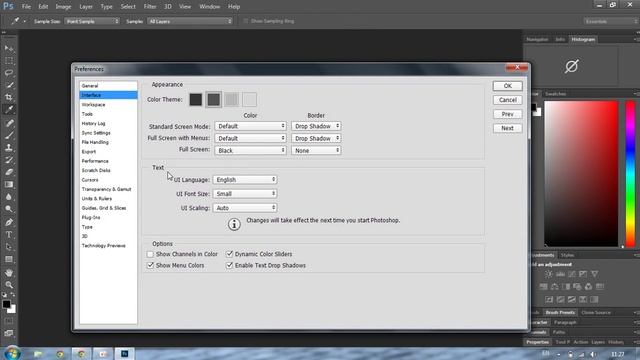
Task: Click the Photoshop taskbar icon
Action: pyautogui.click(x=124, y=353)
